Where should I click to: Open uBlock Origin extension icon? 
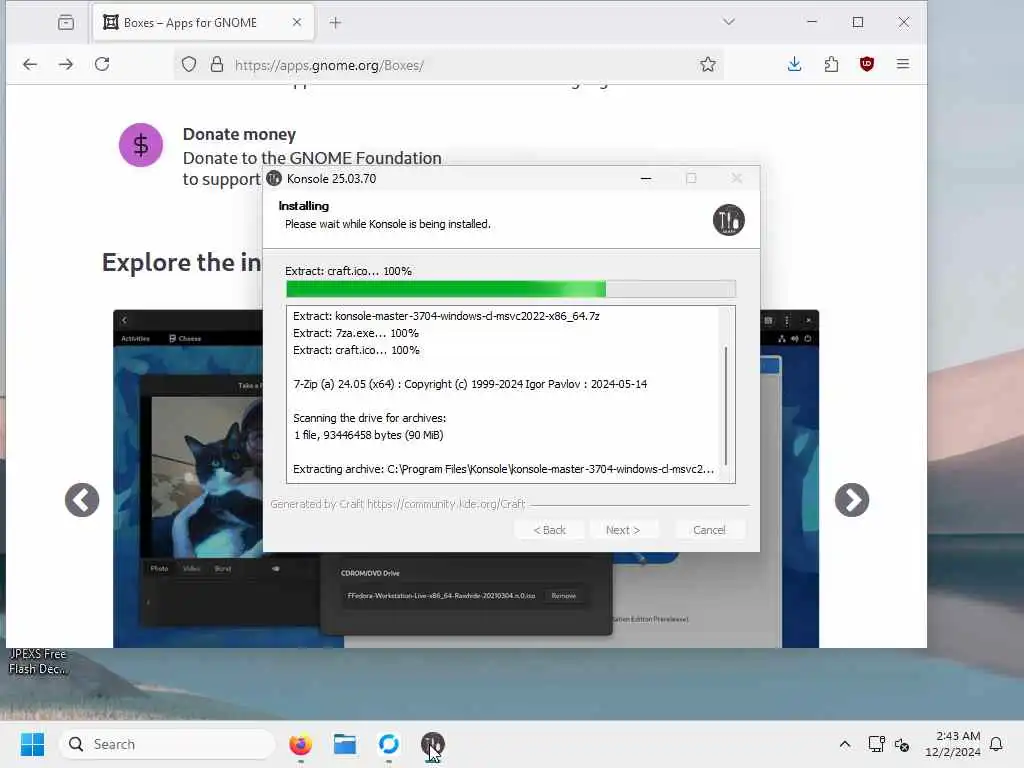867,64
